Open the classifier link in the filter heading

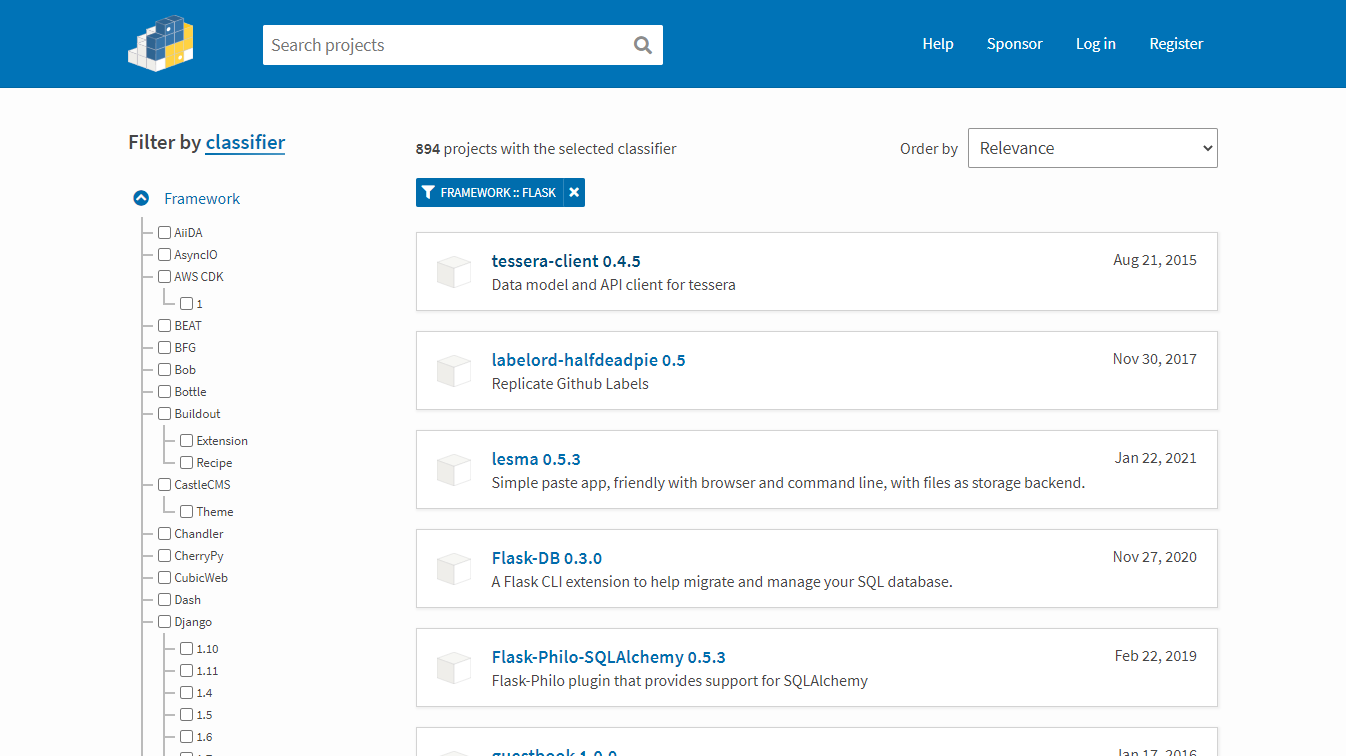pos(245,142)
